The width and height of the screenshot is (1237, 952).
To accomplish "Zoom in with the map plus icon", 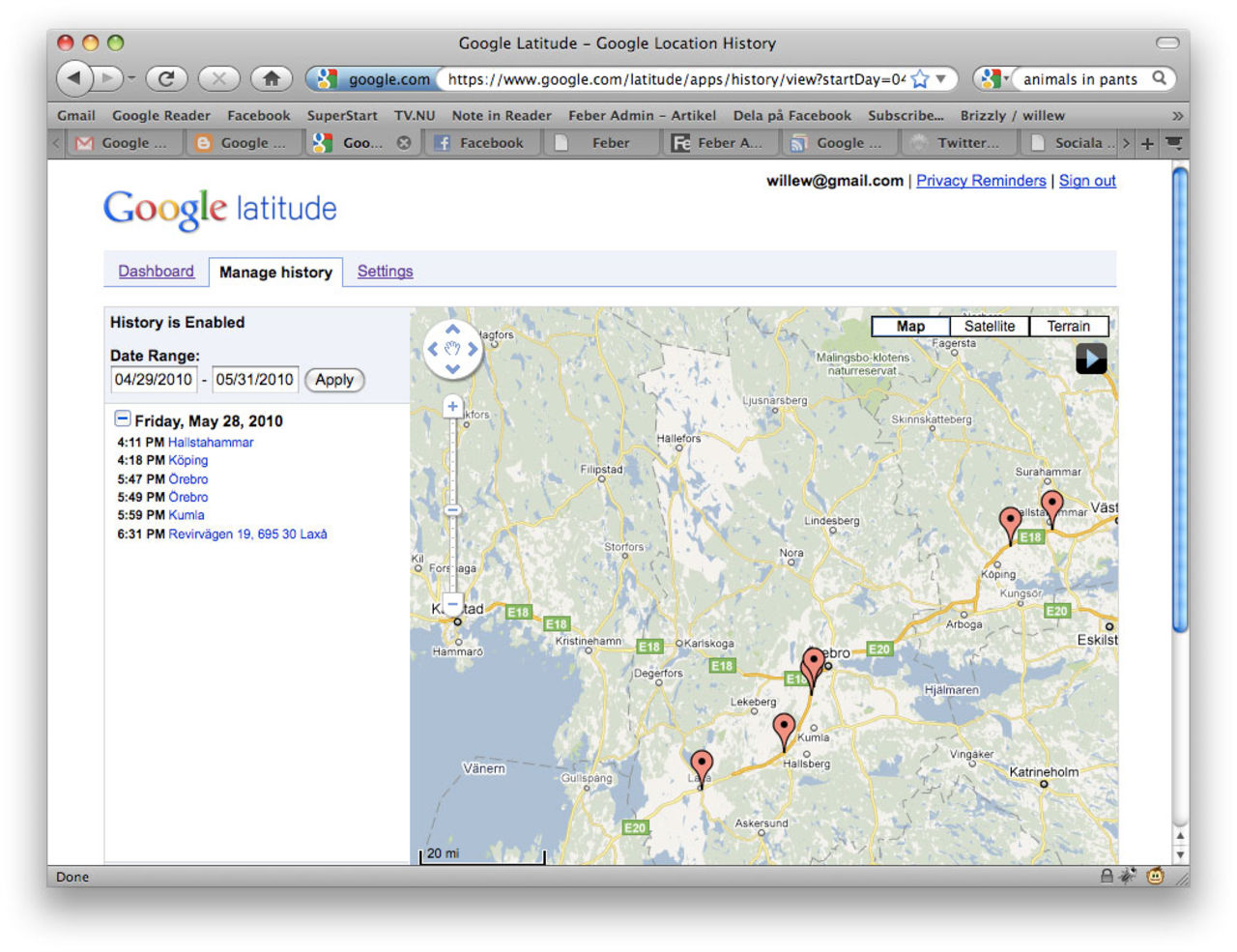I will pyautogui.click(x=452, y=406).
